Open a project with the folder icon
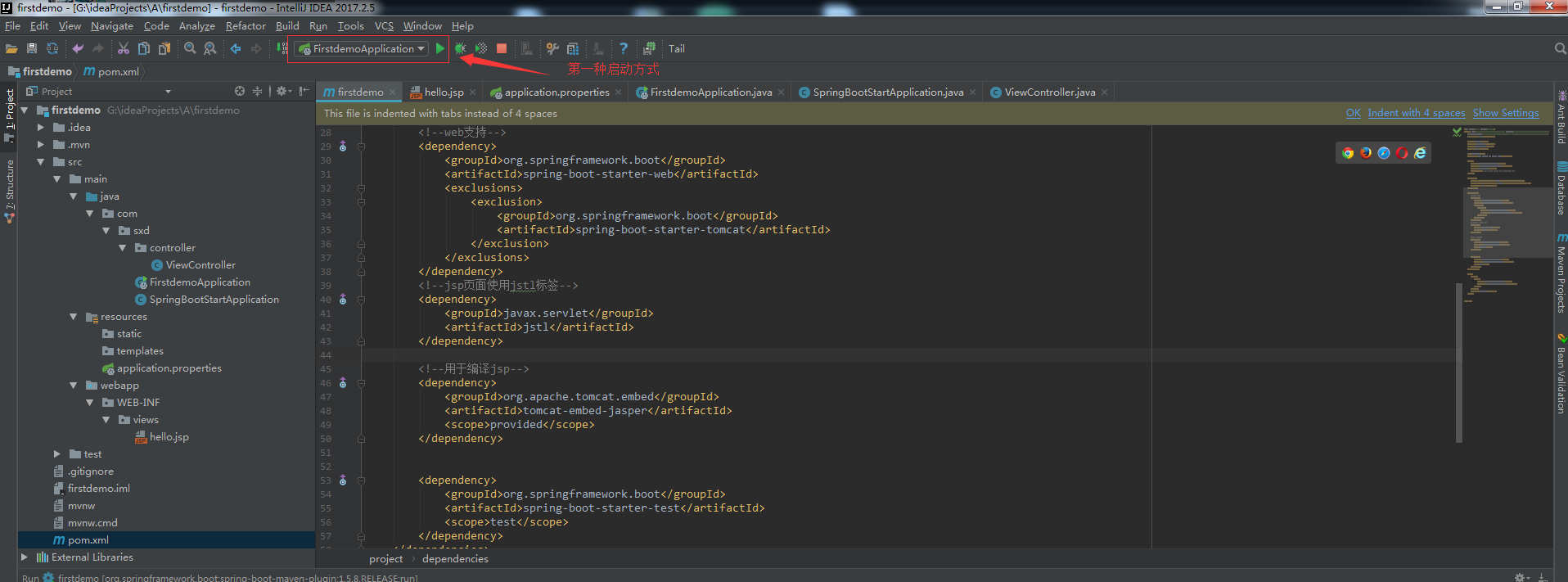This screenshot has width=1568, height=582. [x=11, y=49]
